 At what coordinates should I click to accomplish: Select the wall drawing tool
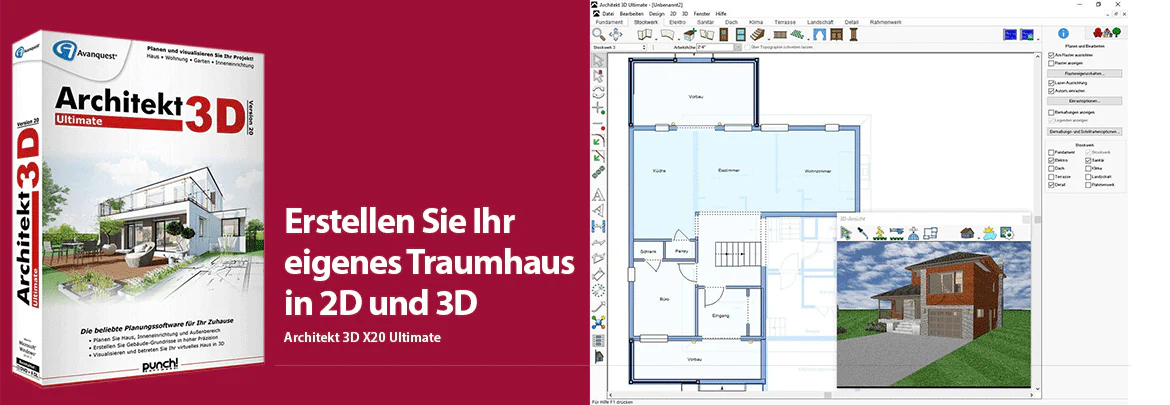[644, 34]
